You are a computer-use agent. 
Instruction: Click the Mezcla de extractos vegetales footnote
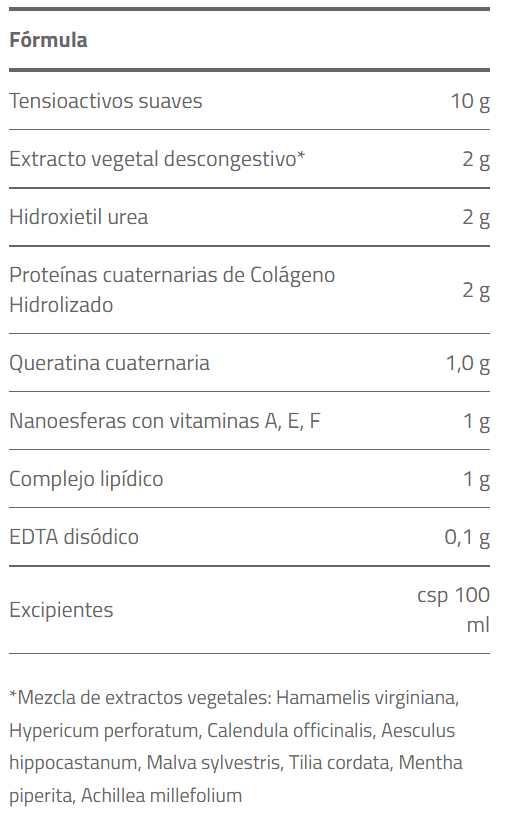(x=140, y=698)
